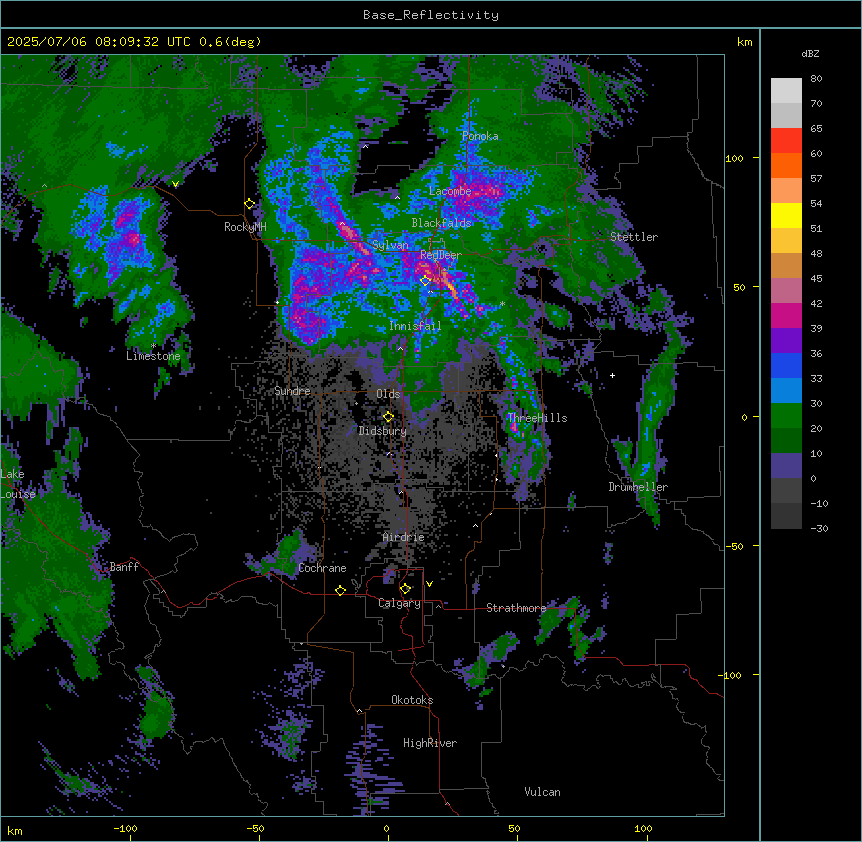Pick the brown 45-48 dBZ legend color
This screenshot has height=842, width=862.
pos(786,265)
